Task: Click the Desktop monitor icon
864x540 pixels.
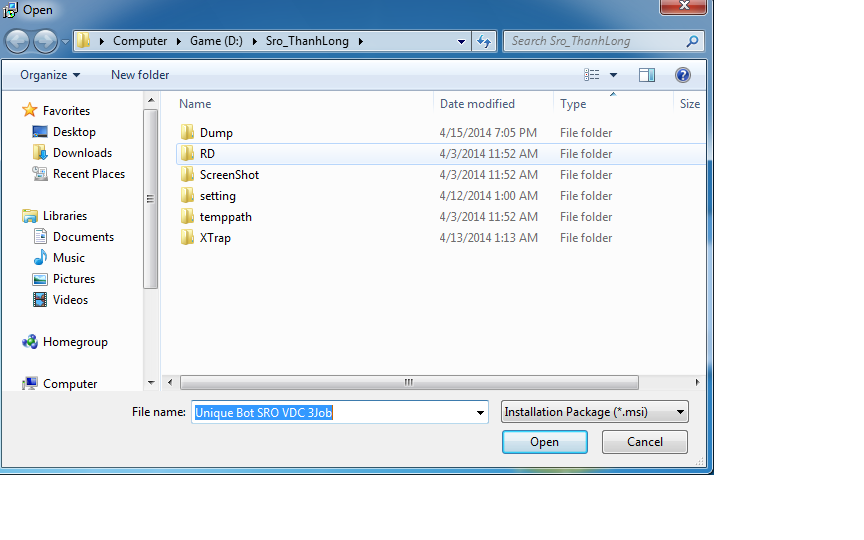Action: click(x=40, y=132)
